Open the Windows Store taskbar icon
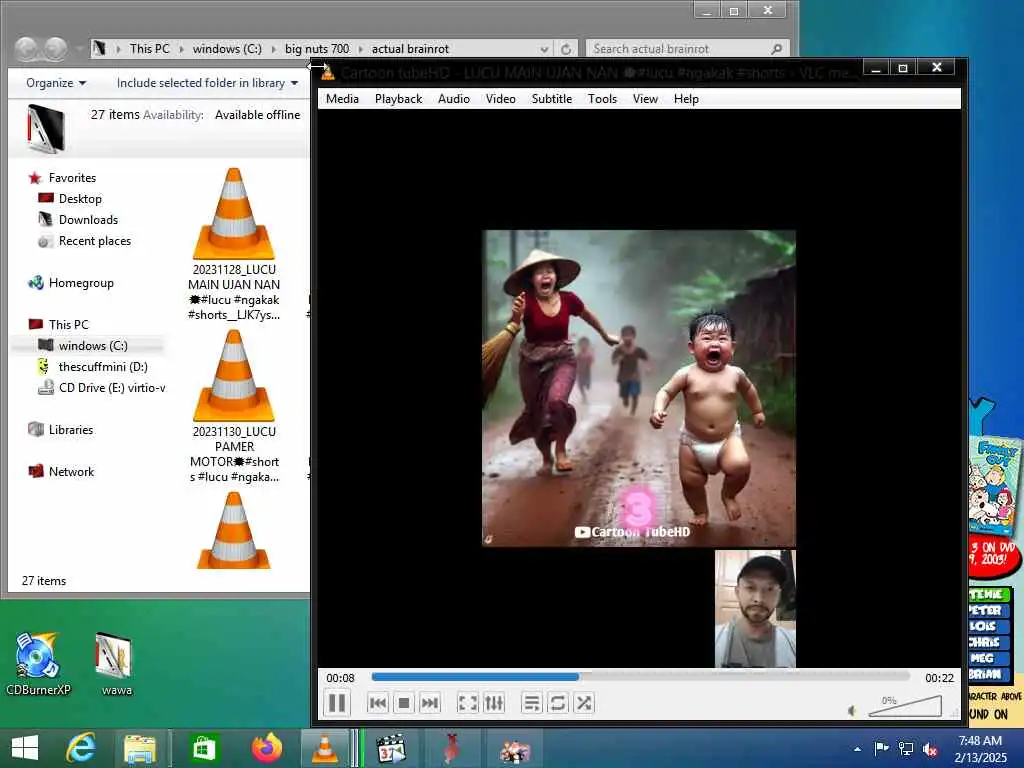This screenshot has width=1024, height=768. click(203, 748)
